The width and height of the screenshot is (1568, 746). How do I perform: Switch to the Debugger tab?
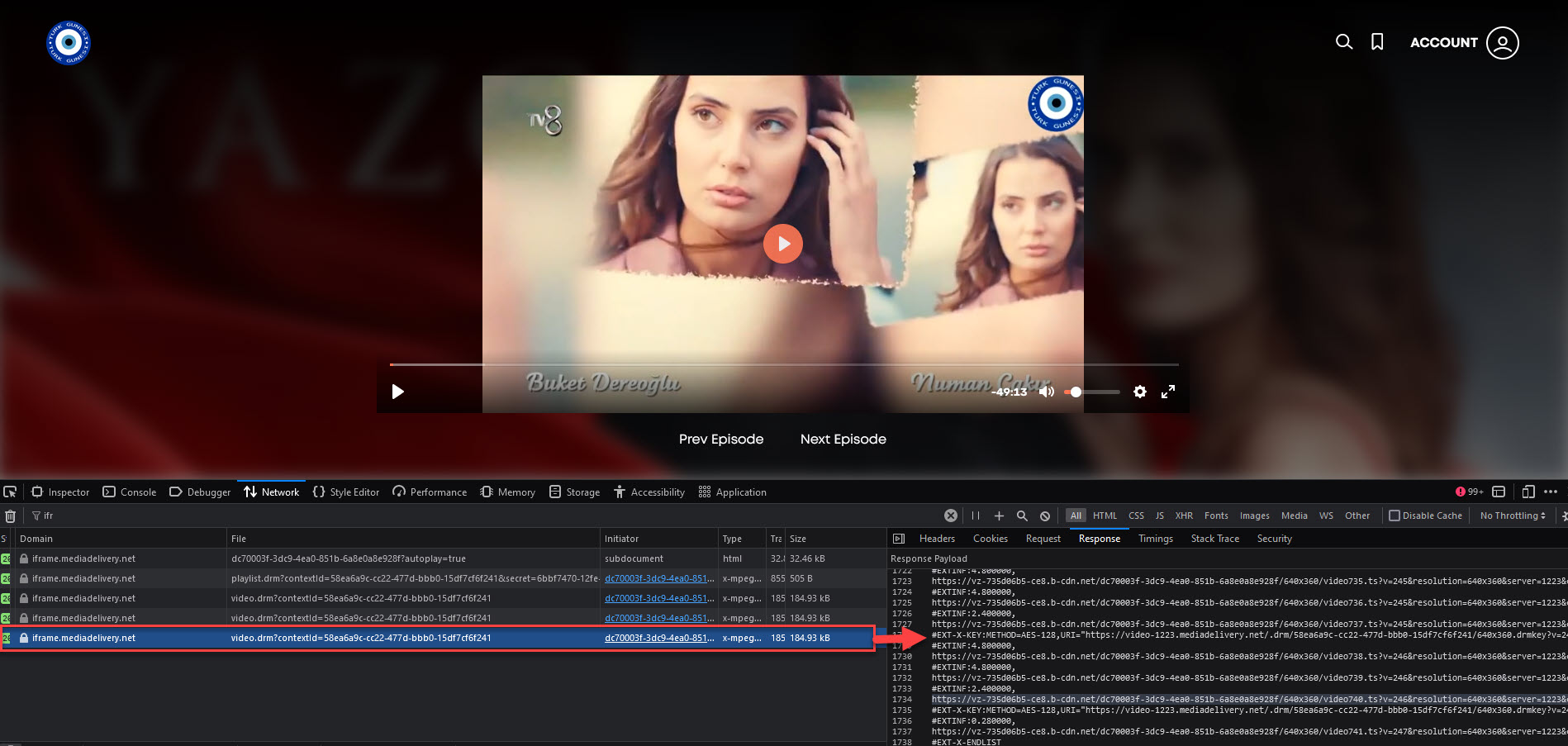point(200,492)
